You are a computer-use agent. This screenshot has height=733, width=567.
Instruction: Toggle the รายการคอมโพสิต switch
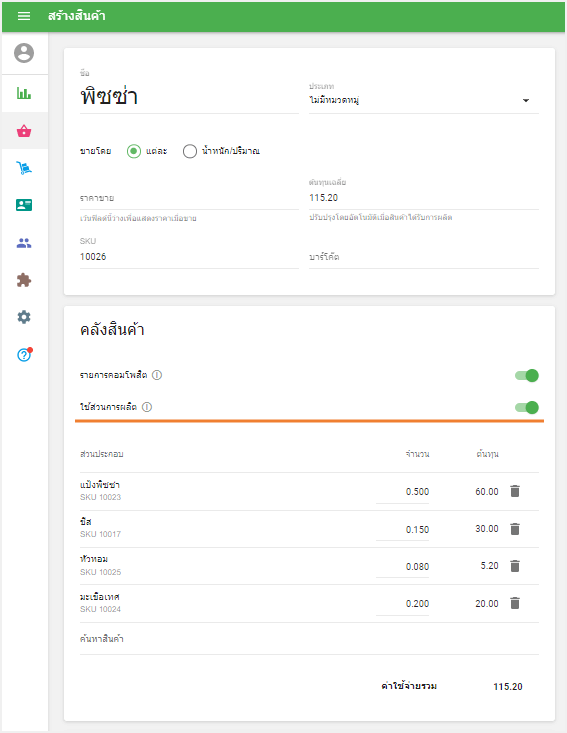pos(527,375)
